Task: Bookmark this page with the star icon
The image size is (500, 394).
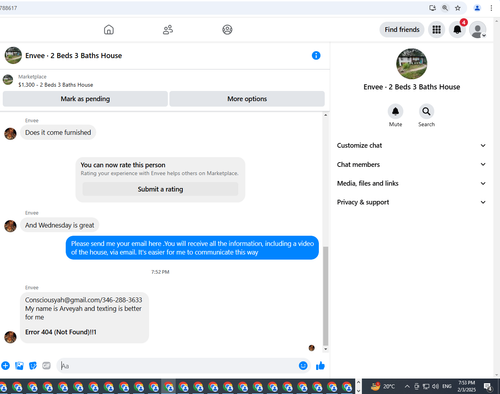Action: (458, 8)
